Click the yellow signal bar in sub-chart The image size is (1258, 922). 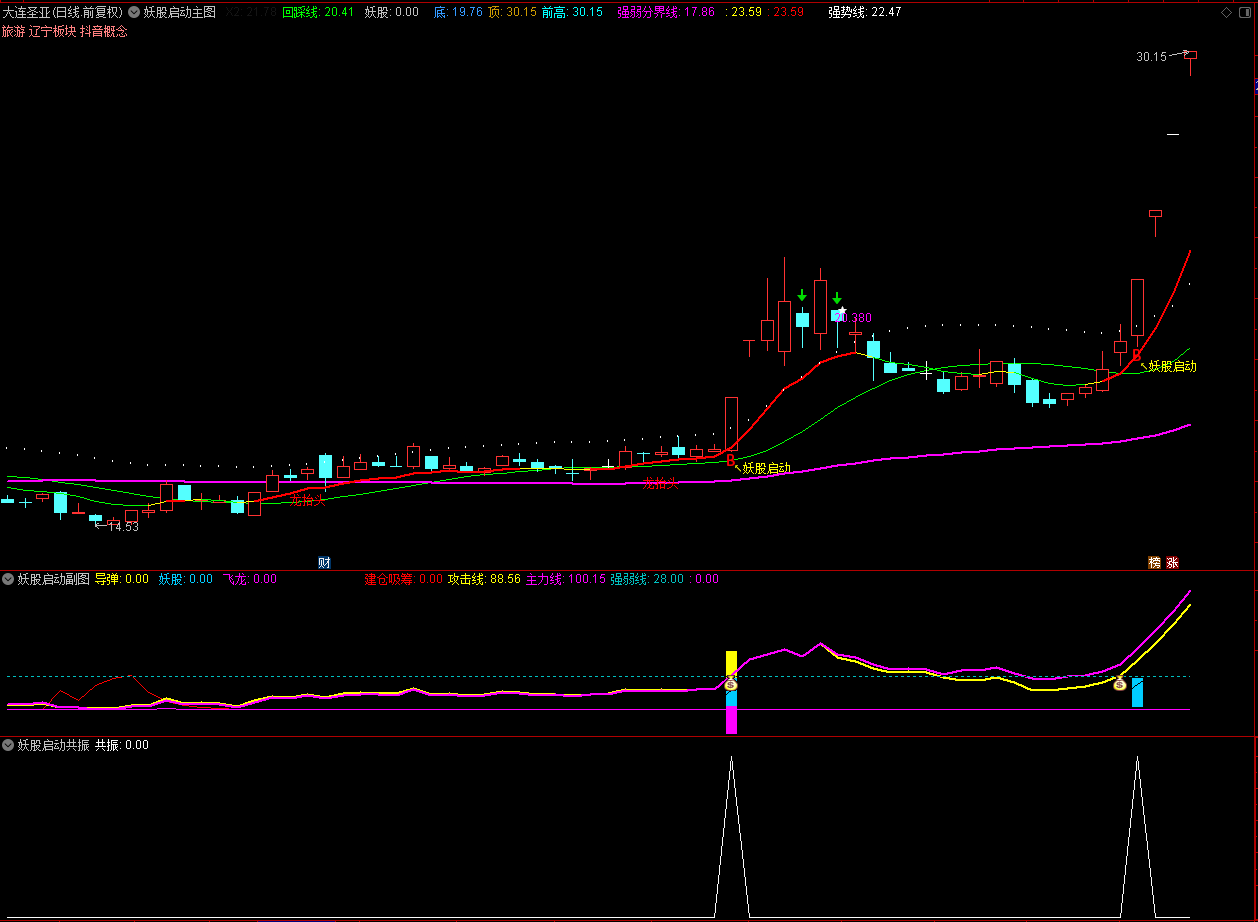731,662
